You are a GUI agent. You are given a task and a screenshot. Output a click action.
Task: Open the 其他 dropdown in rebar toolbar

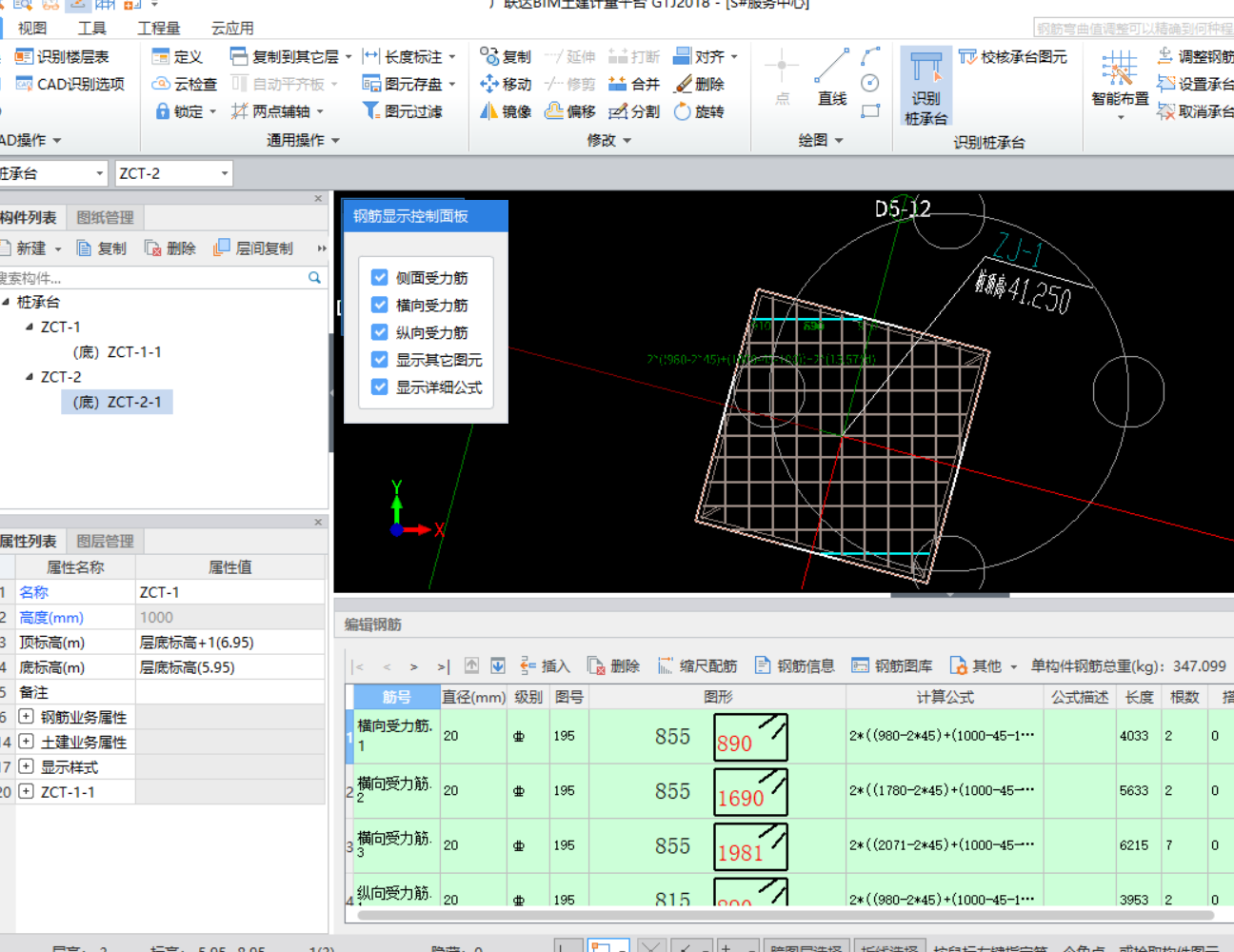click(985, 665)
